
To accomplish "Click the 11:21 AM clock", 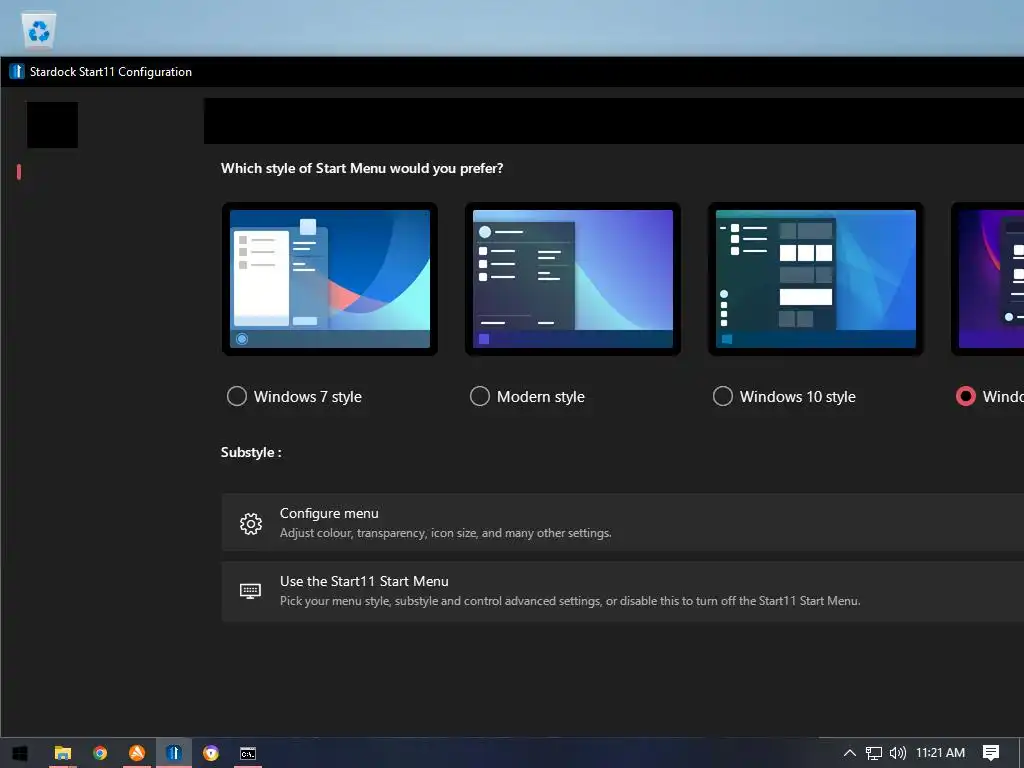I will click(x=940, y=753).
